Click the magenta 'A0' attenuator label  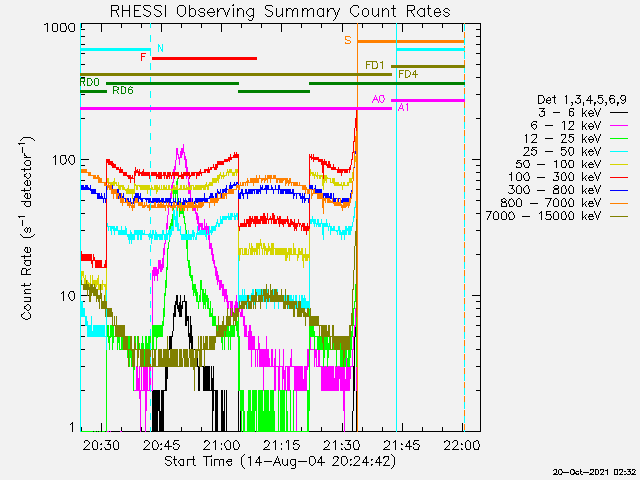(378, 99)
